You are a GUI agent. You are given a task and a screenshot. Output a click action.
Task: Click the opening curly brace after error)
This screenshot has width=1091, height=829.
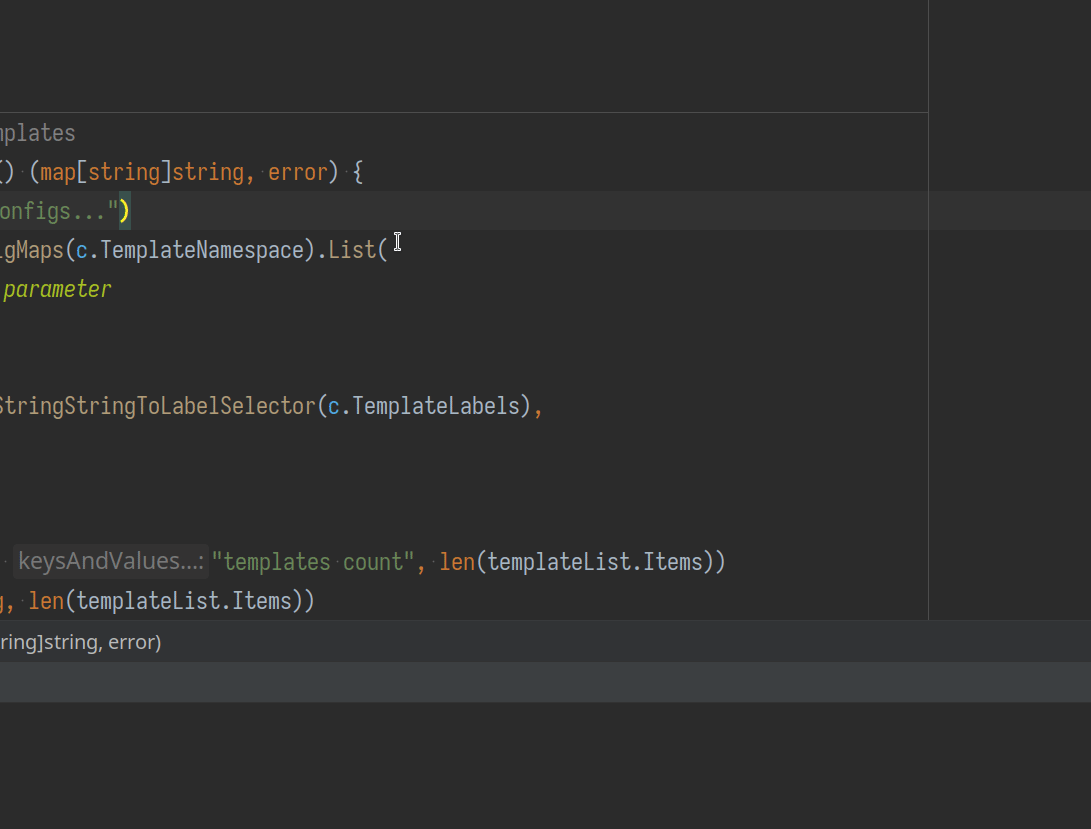click(x=357, y=172)
